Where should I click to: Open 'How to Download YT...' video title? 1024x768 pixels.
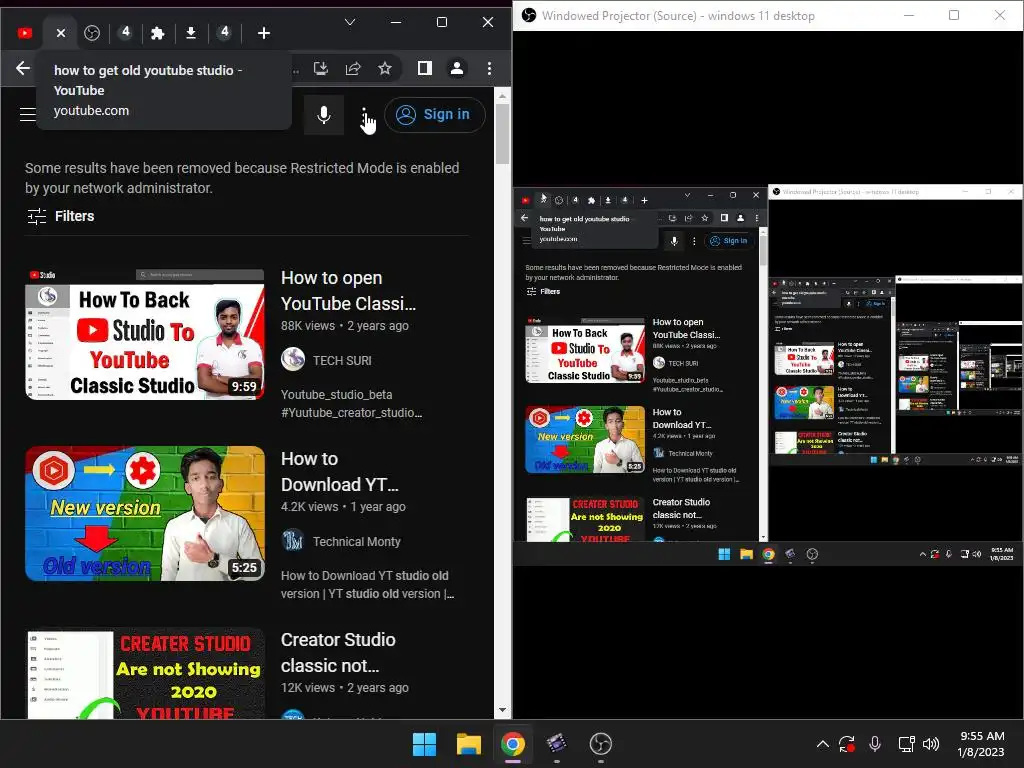tap(340, 472)
